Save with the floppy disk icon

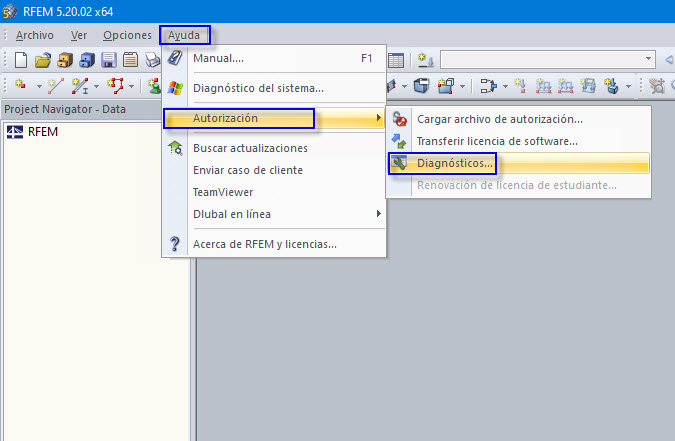tap(109, 60)
